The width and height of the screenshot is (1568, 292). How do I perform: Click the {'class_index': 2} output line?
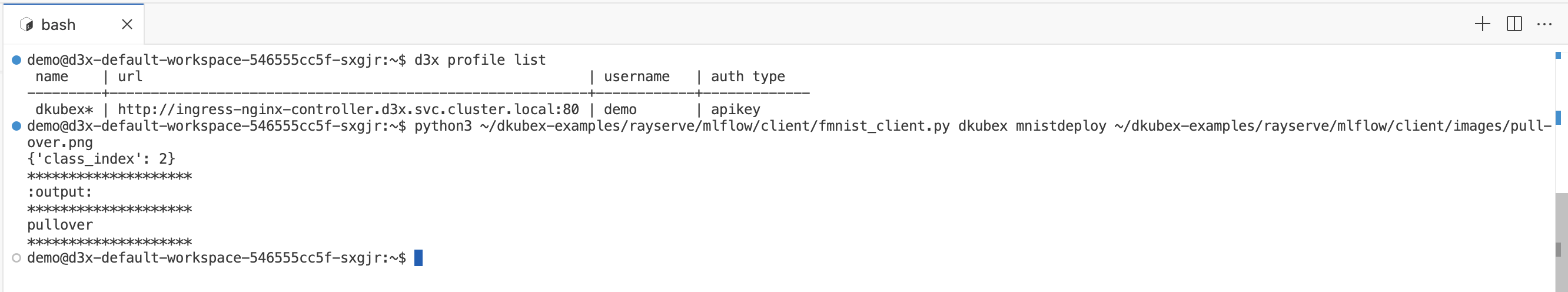pos(101,159)
